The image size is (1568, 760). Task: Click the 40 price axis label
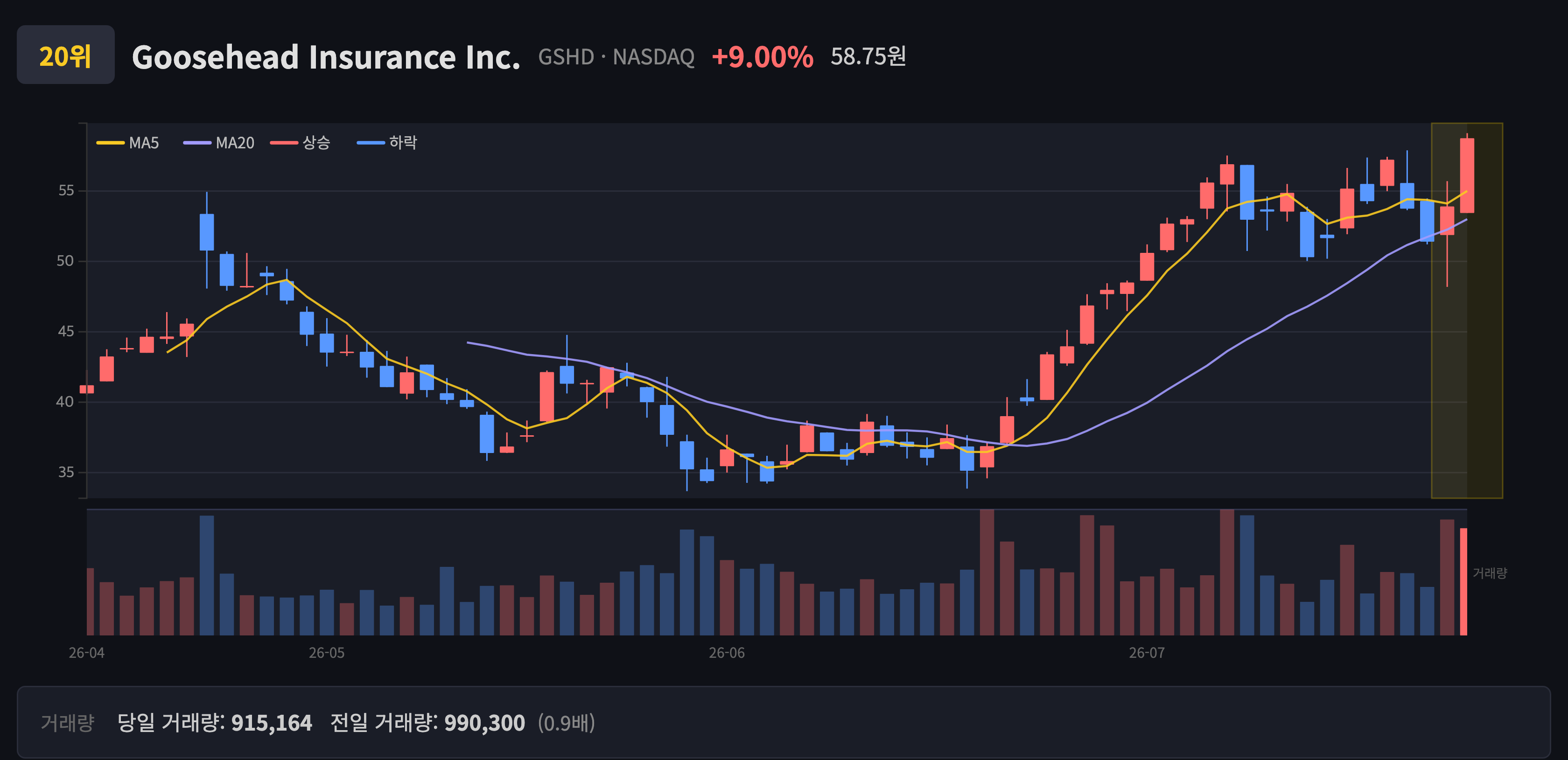point(65,402)
